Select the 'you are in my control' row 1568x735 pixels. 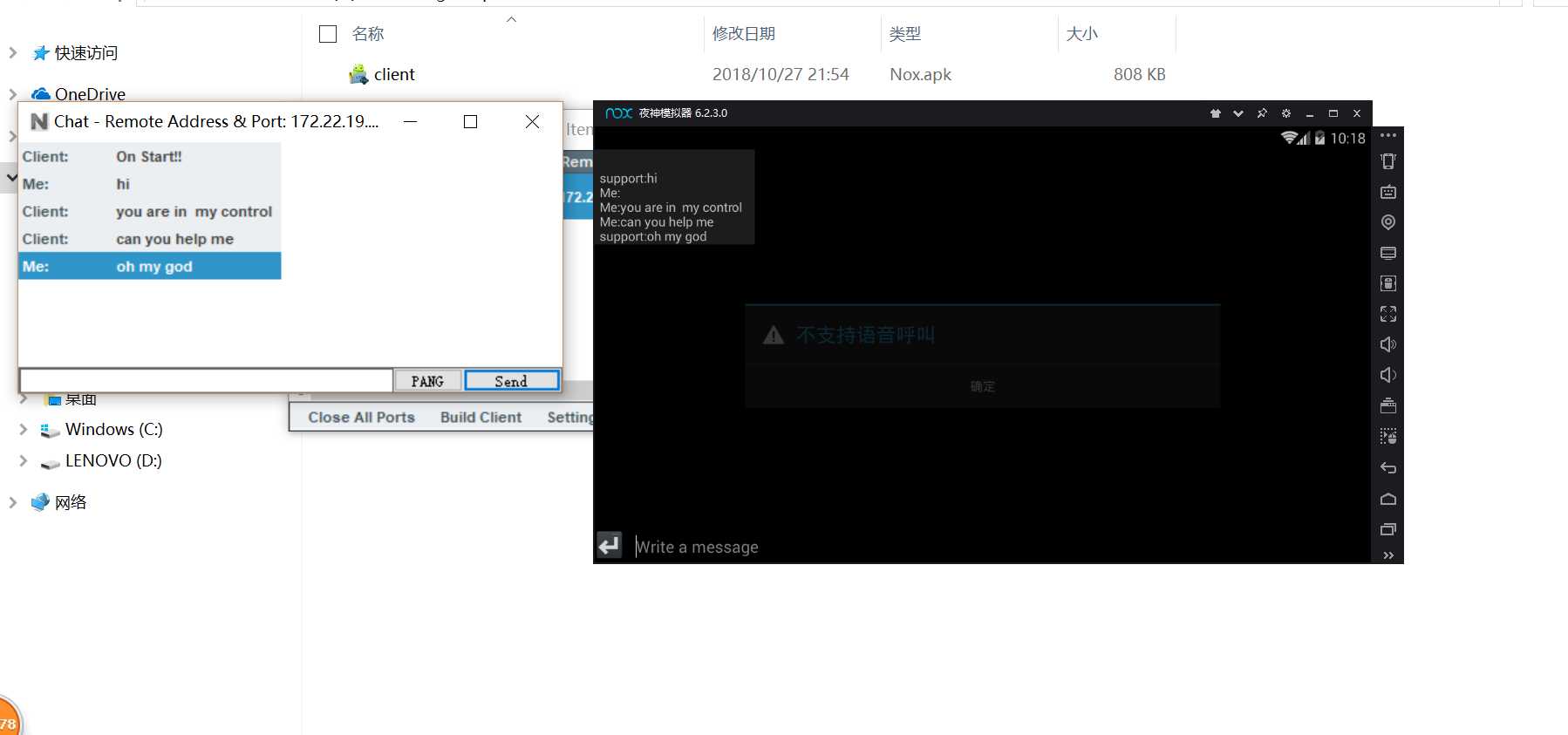(150, 212)
